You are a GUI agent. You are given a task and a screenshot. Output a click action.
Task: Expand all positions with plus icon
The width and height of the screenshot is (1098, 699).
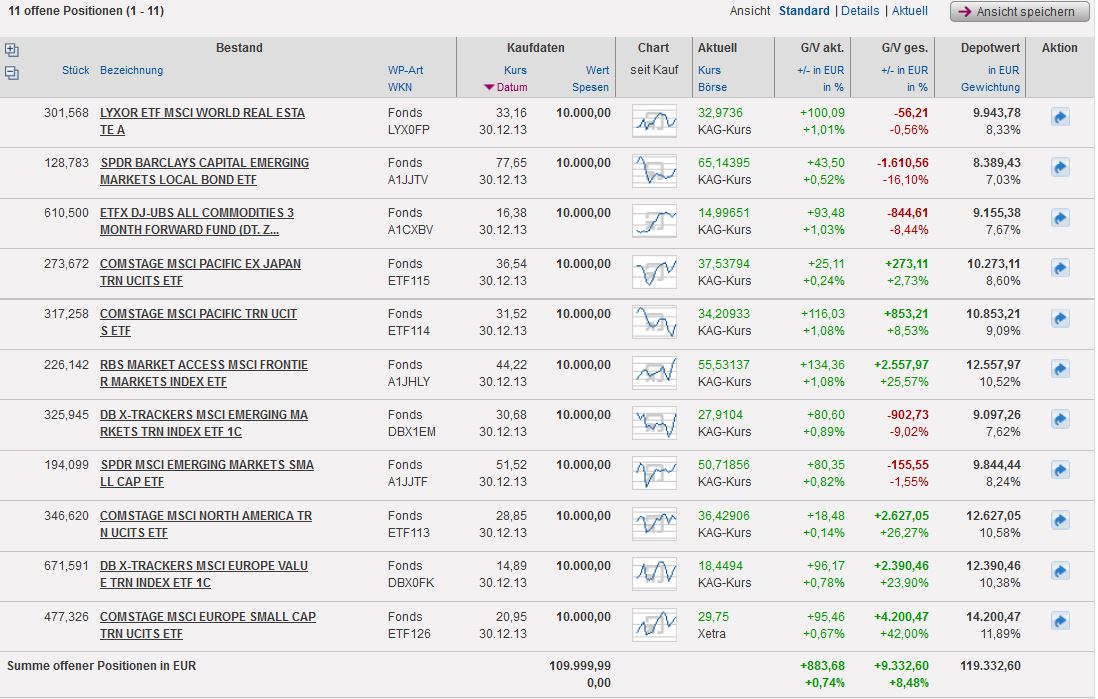12,50
